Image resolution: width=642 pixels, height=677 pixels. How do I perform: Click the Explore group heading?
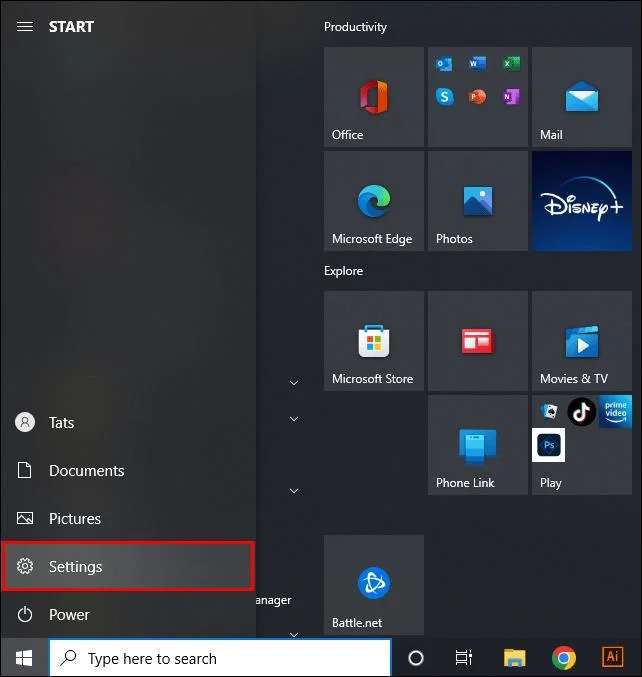click(344, 271)
